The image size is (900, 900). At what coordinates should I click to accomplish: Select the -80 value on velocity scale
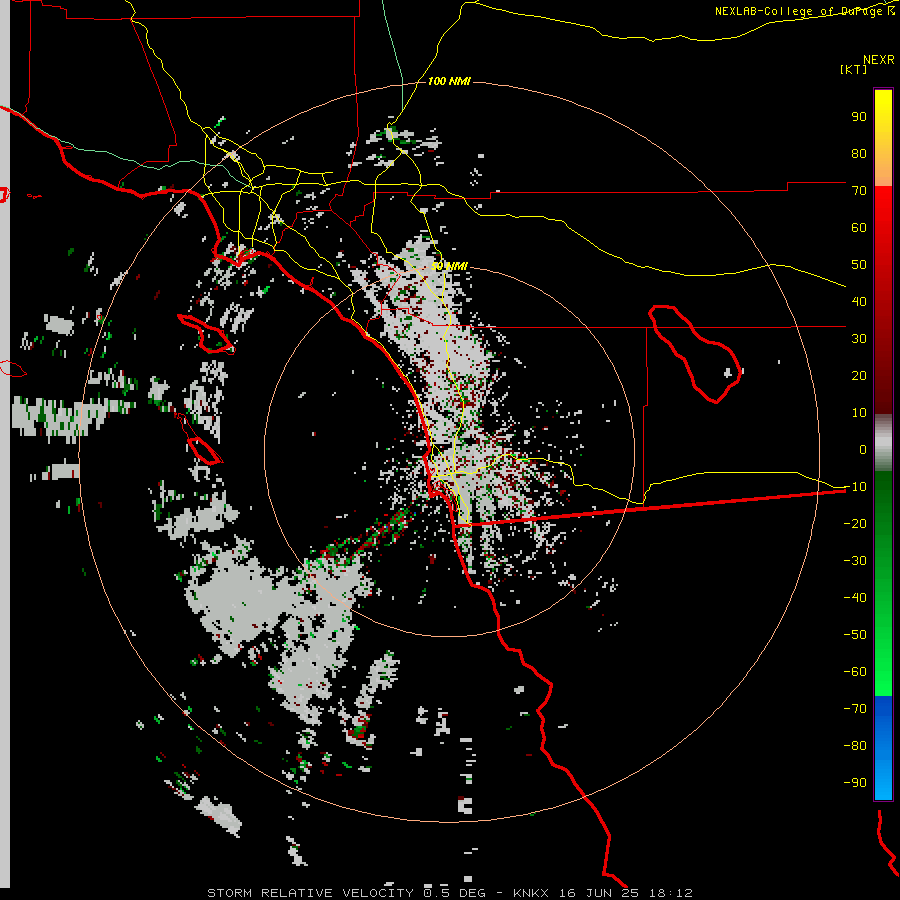(x=855, y=746)
